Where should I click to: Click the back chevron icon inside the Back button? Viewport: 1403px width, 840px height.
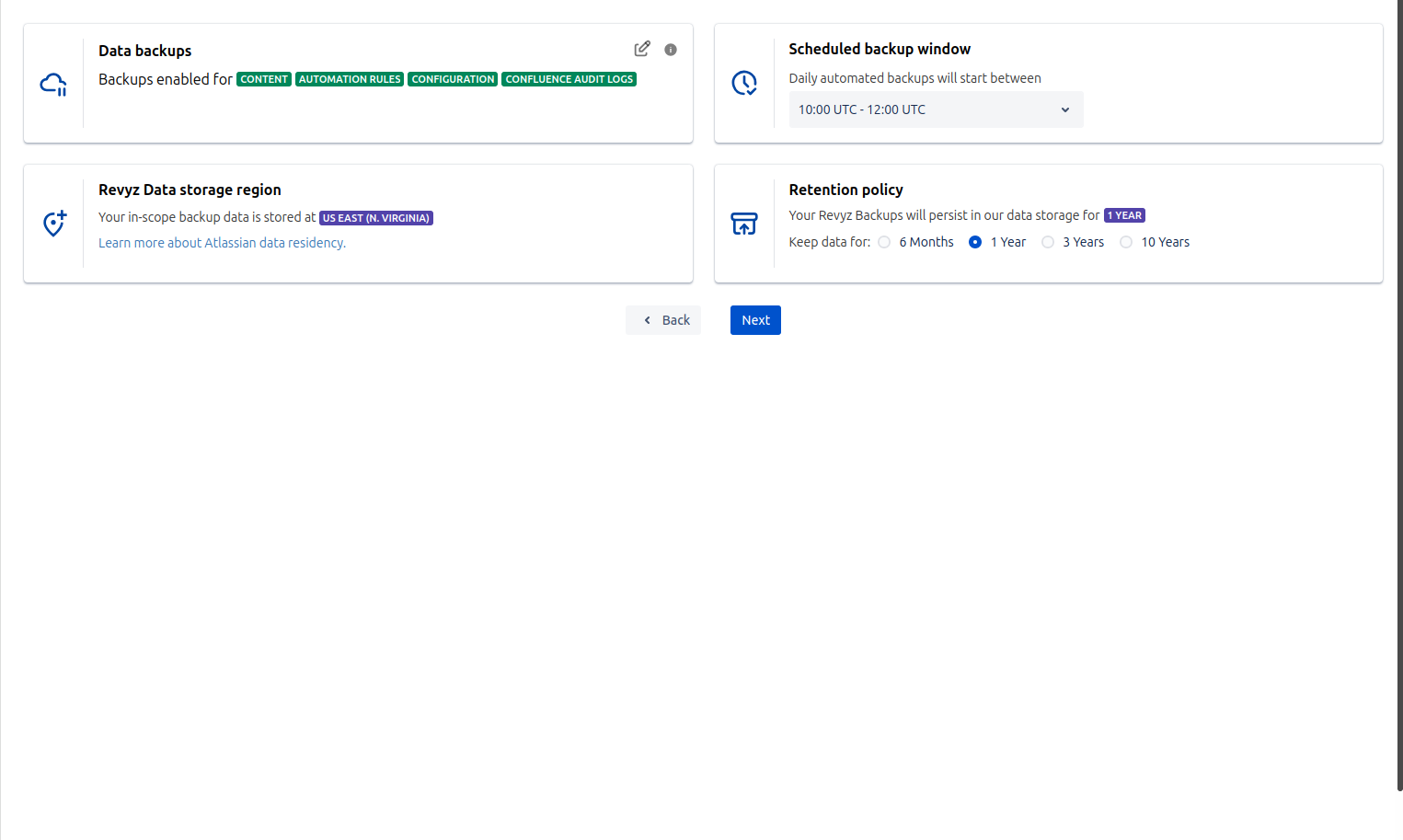coord(647,319)
